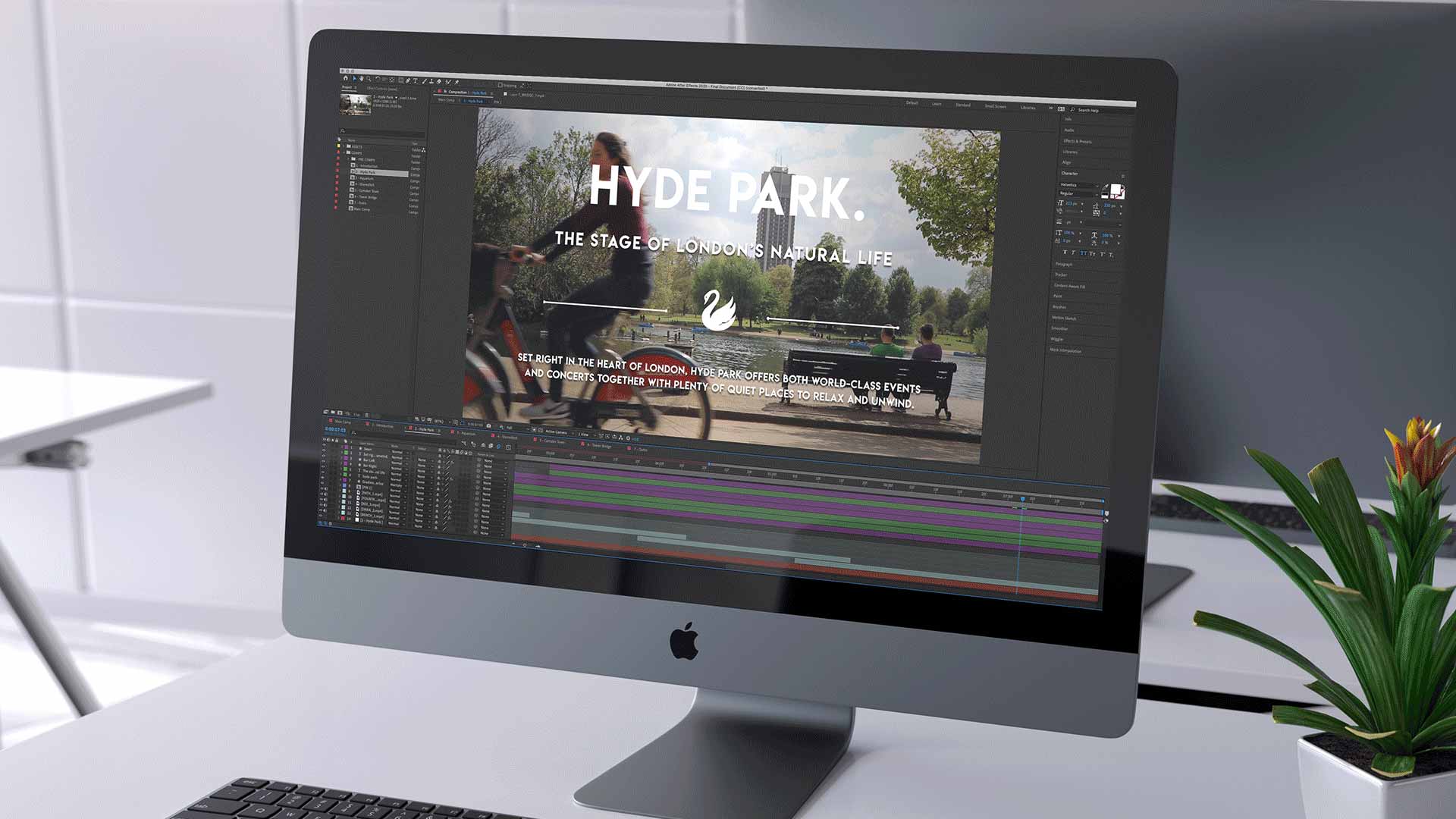The image size is (1456, 819).
Task: Switch to the Small Screen workspace
Action: [x=995, y=106]
